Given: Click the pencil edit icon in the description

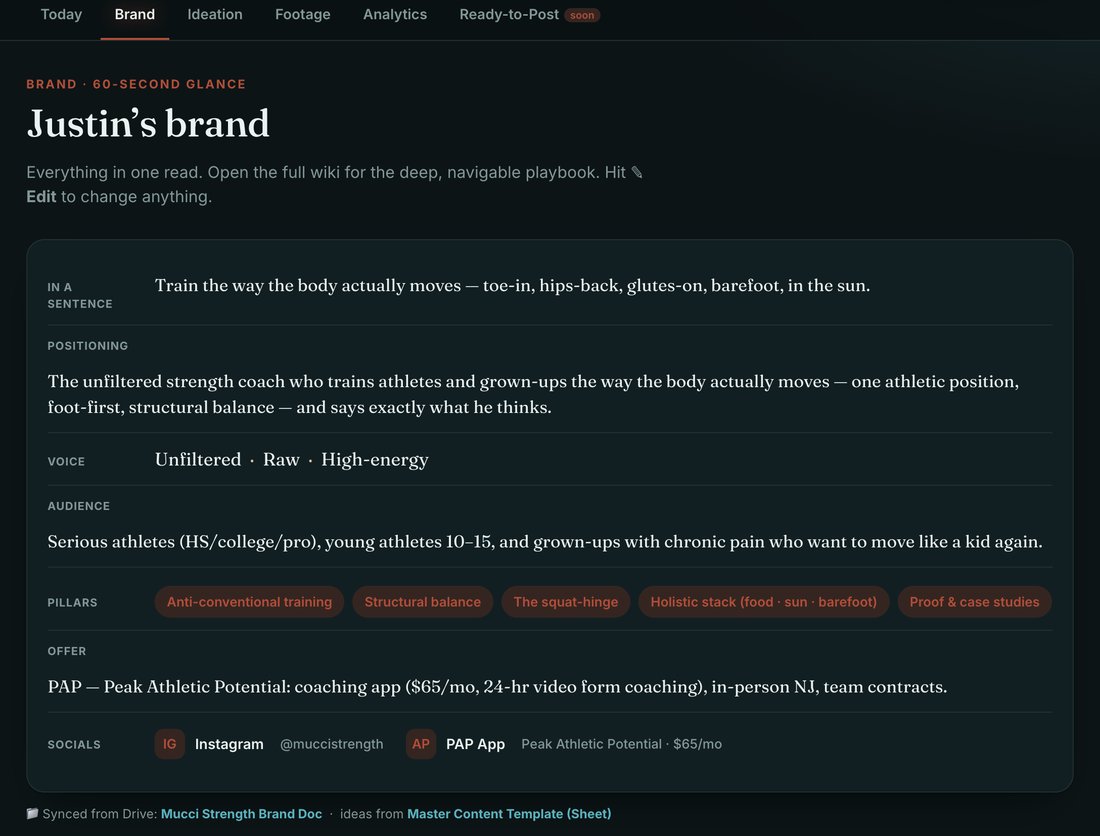Looking at the screenshot, I should 636,172.
